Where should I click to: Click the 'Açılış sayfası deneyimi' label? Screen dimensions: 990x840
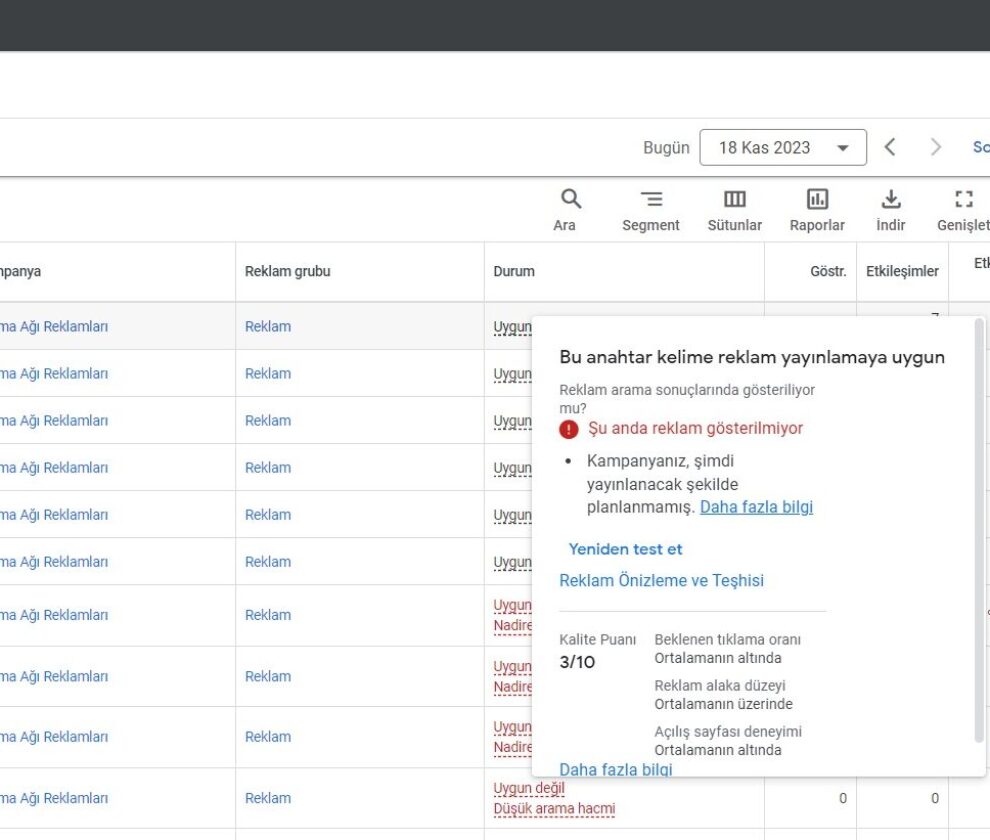click(x=728, y=732)
